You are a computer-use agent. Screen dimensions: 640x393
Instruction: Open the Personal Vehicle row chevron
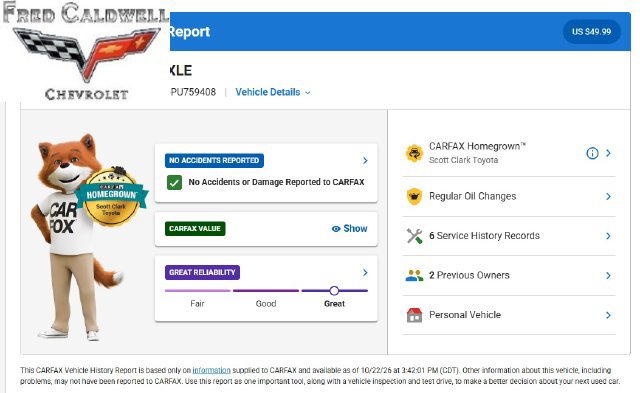point(608,315)
